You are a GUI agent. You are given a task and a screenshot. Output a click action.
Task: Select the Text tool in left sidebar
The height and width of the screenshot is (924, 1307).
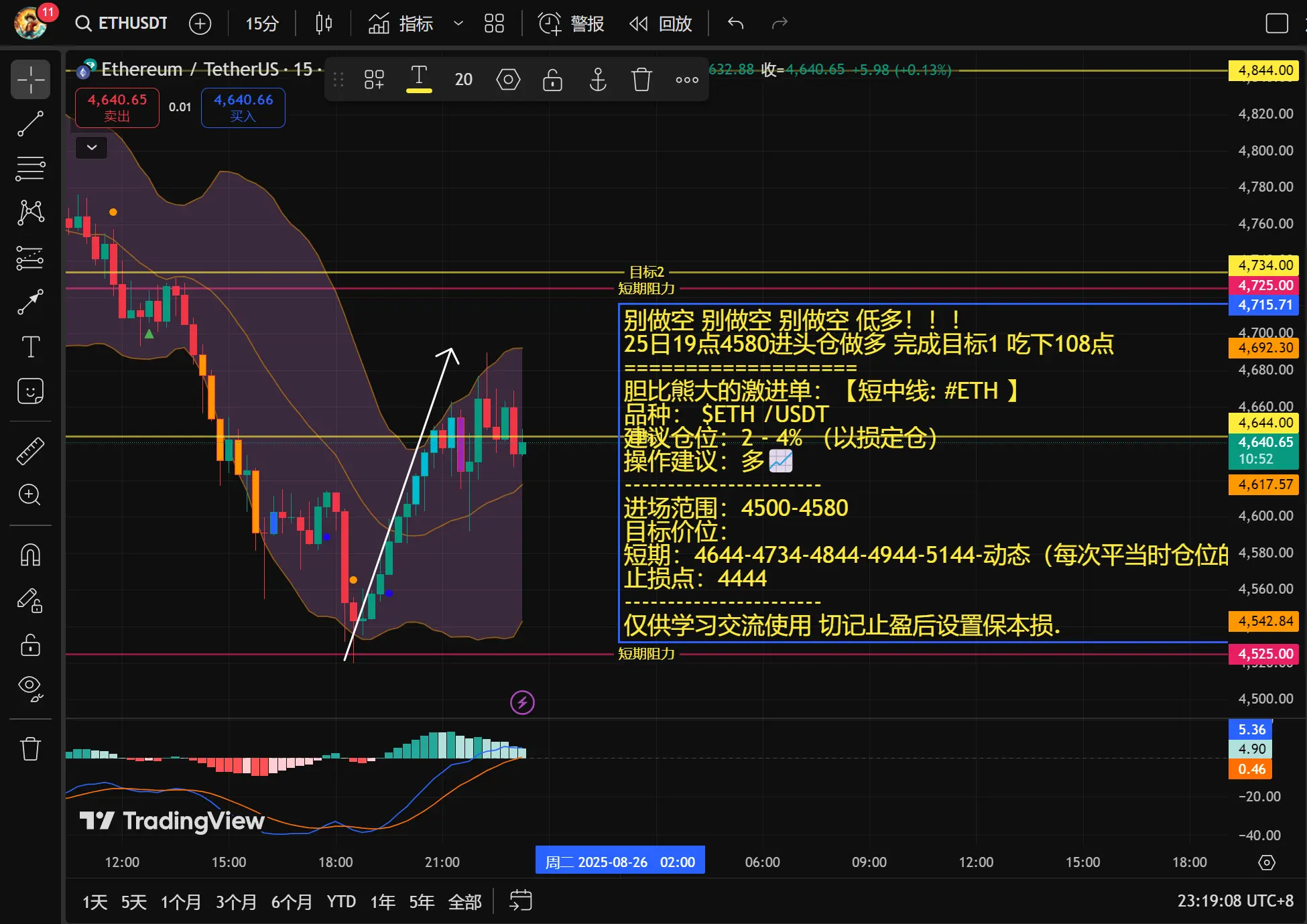pos(30,347)
